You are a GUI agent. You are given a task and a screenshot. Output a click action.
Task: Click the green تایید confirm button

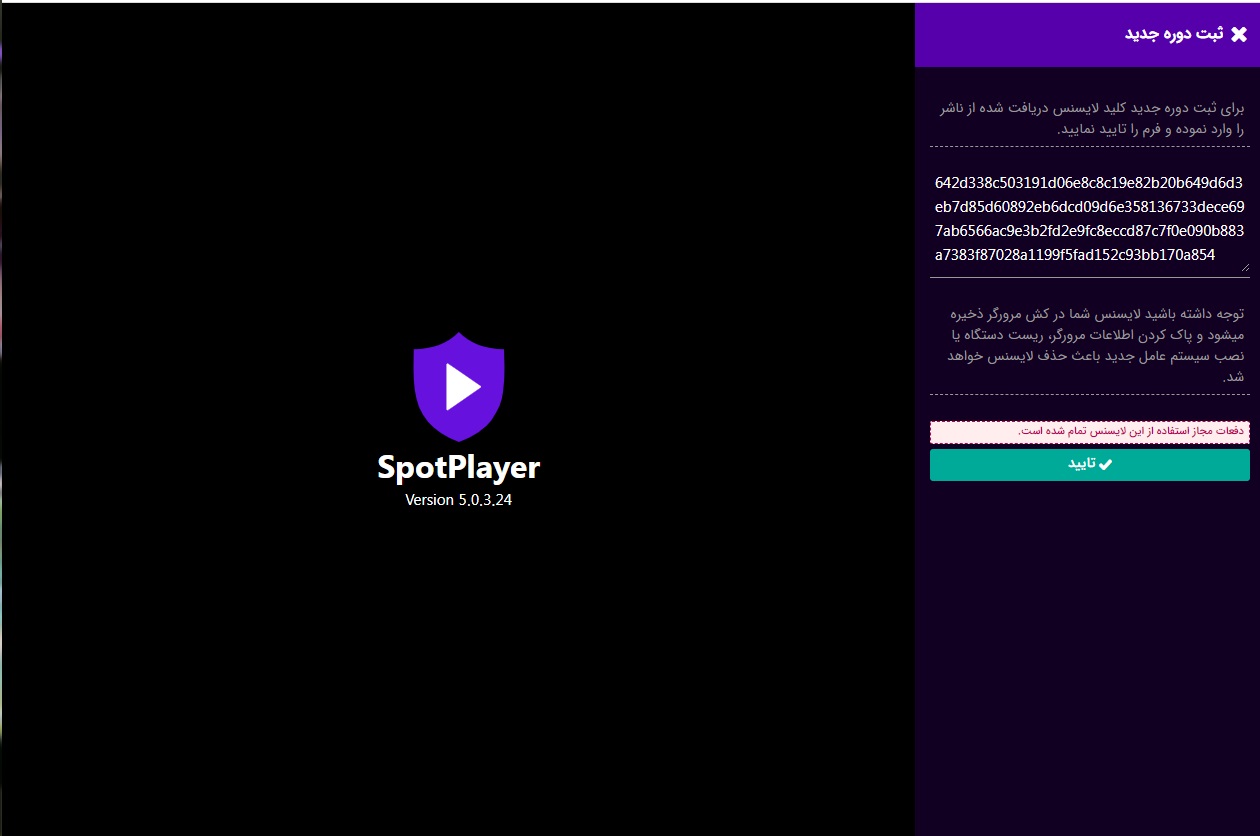click(x=1089, y=465)
